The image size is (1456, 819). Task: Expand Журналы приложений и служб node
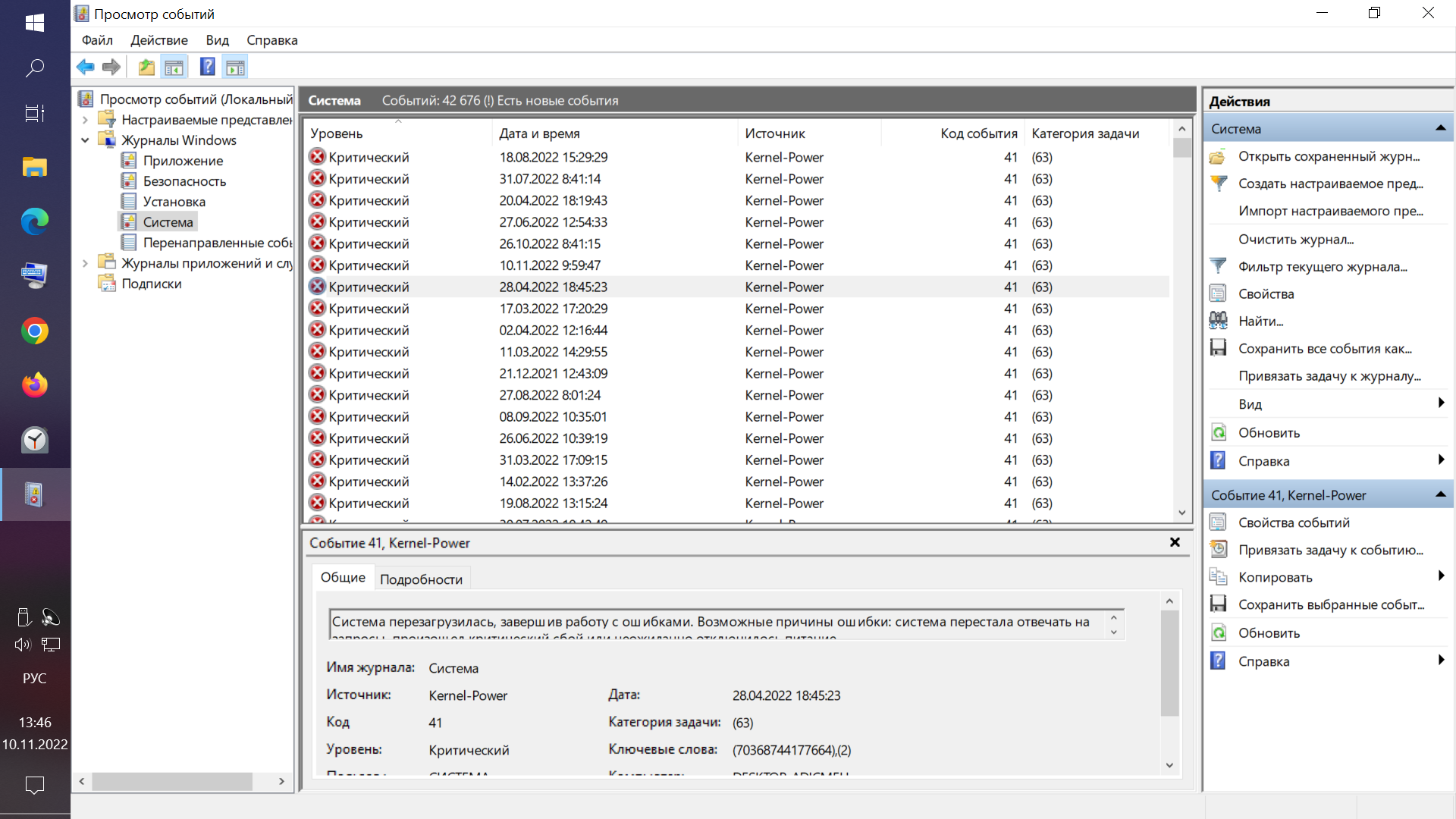pyautogui.click(x=85, y=263)
